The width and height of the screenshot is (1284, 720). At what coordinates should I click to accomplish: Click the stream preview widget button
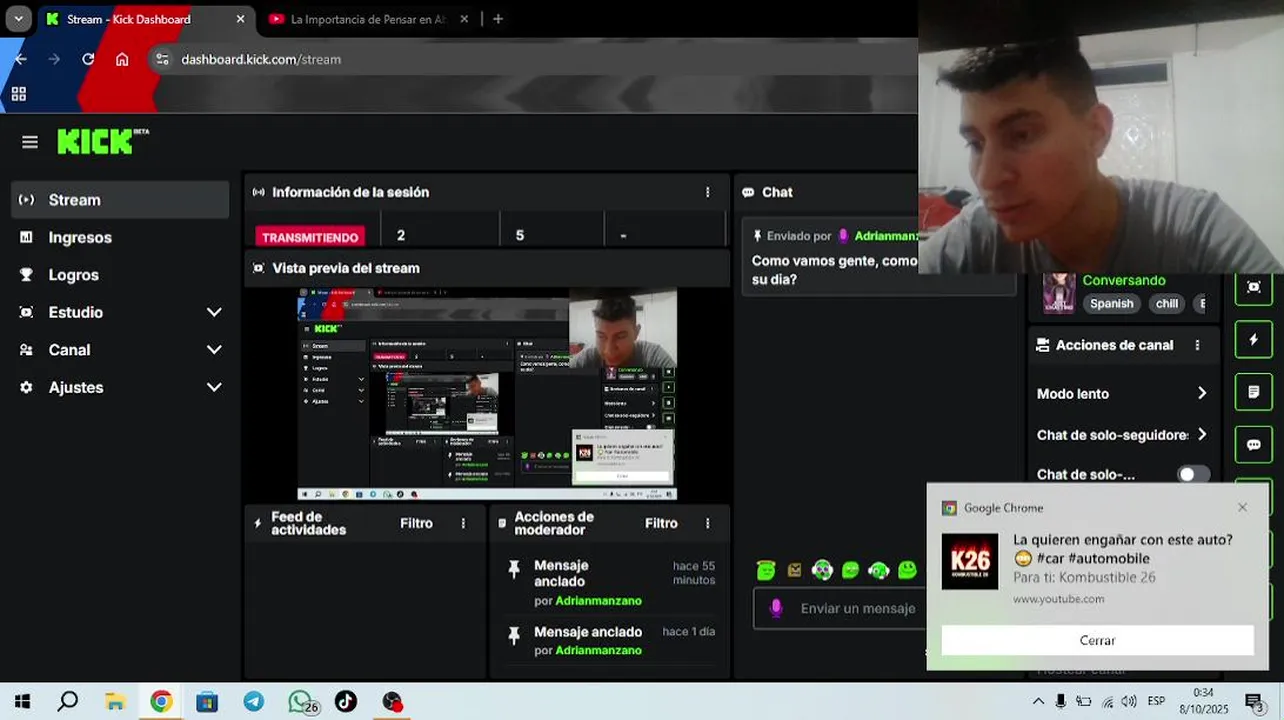(1253, 287)
